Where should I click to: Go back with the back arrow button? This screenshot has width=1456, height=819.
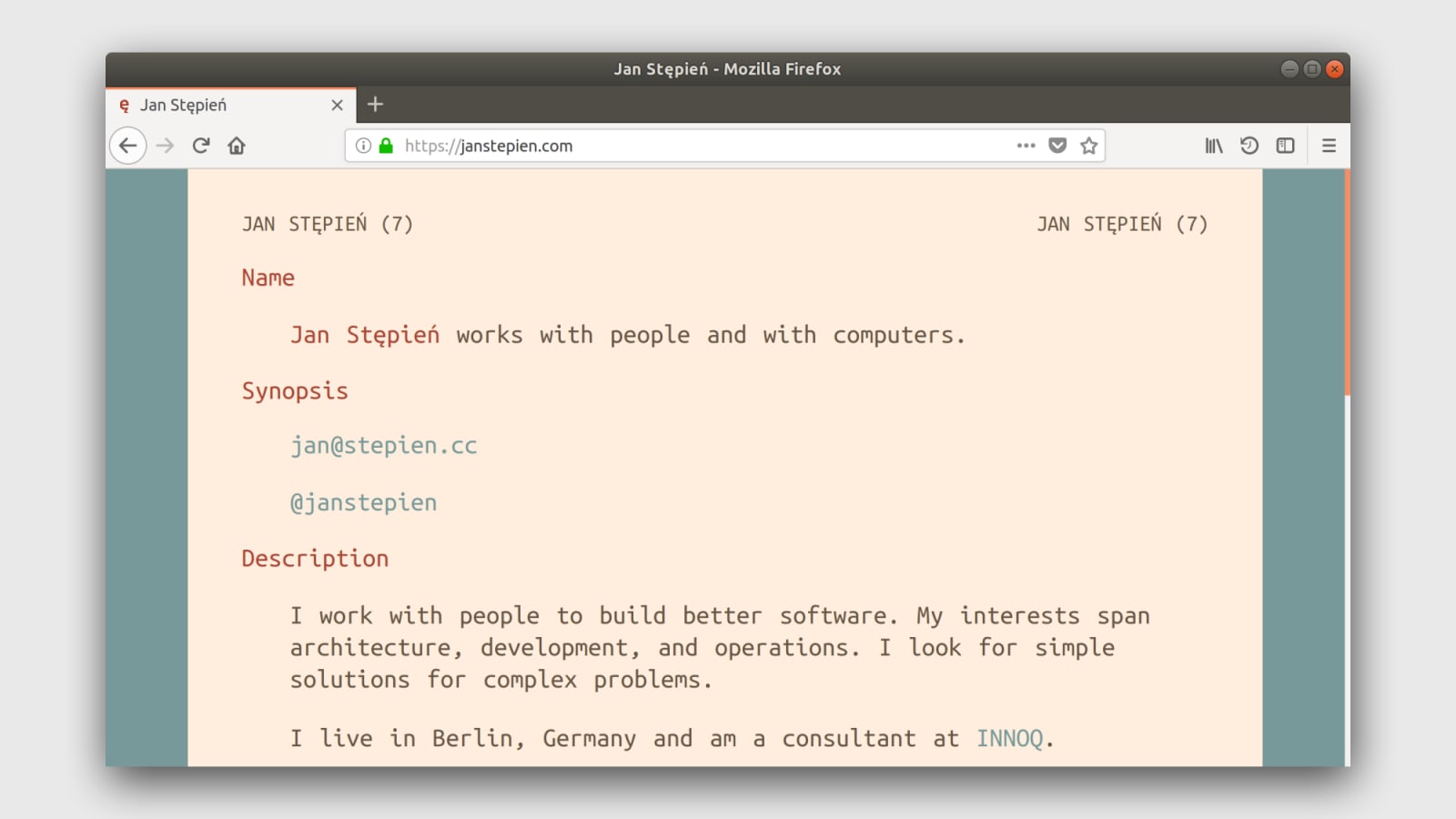pos(128,146)
